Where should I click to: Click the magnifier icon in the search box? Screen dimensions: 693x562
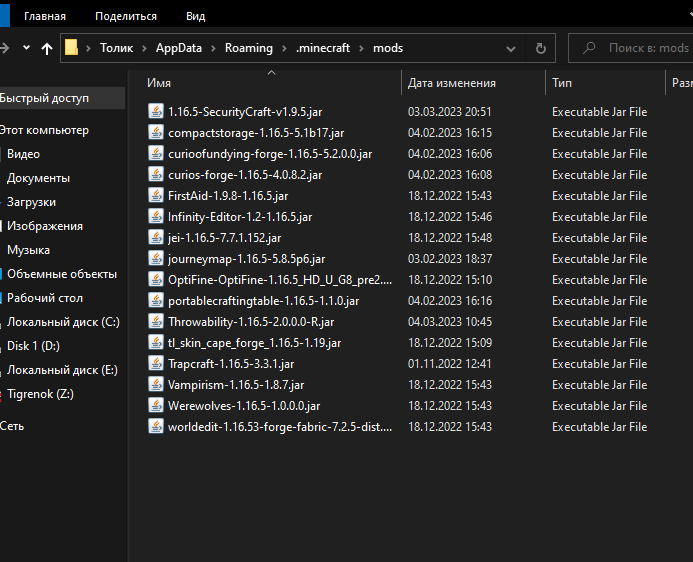point(589,48)
